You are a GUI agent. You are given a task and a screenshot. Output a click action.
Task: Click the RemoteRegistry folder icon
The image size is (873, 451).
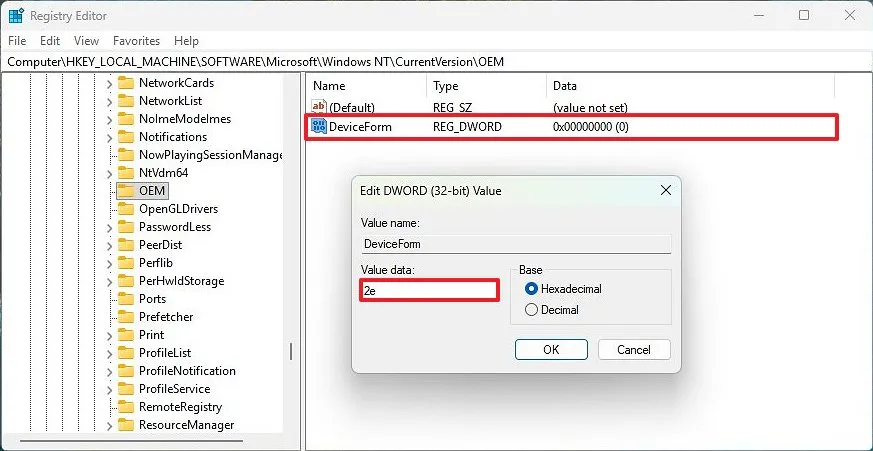point(126,407)
